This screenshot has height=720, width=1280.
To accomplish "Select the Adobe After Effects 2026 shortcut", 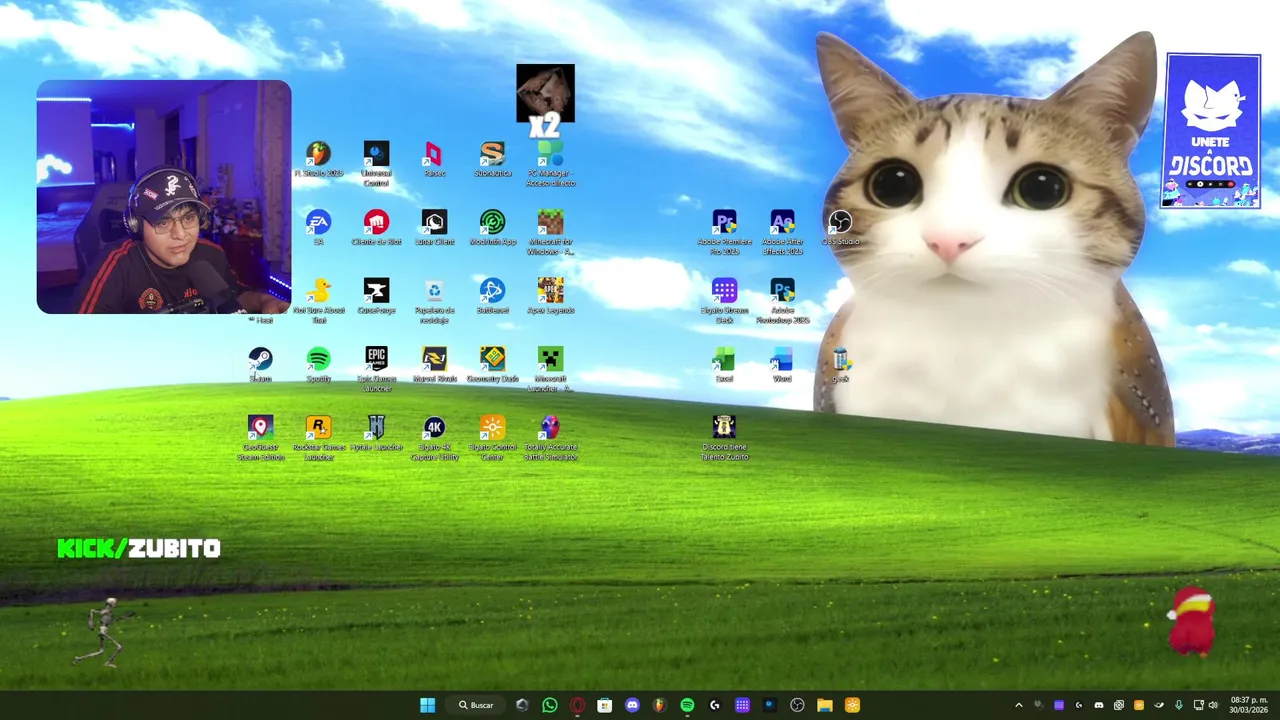I will coord(782,233).
